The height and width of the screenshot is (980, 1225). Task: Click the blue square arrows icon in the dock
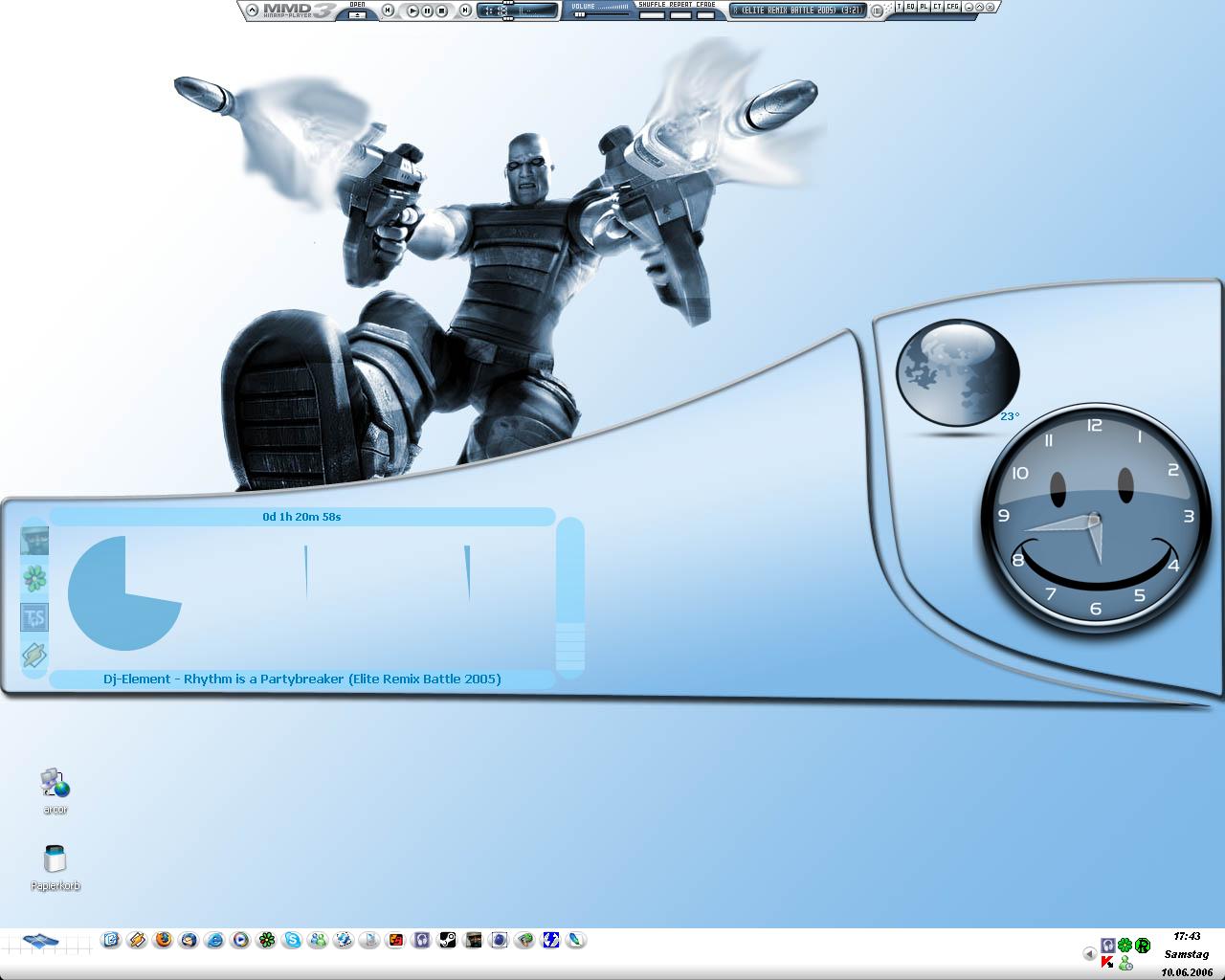(550, 940)
